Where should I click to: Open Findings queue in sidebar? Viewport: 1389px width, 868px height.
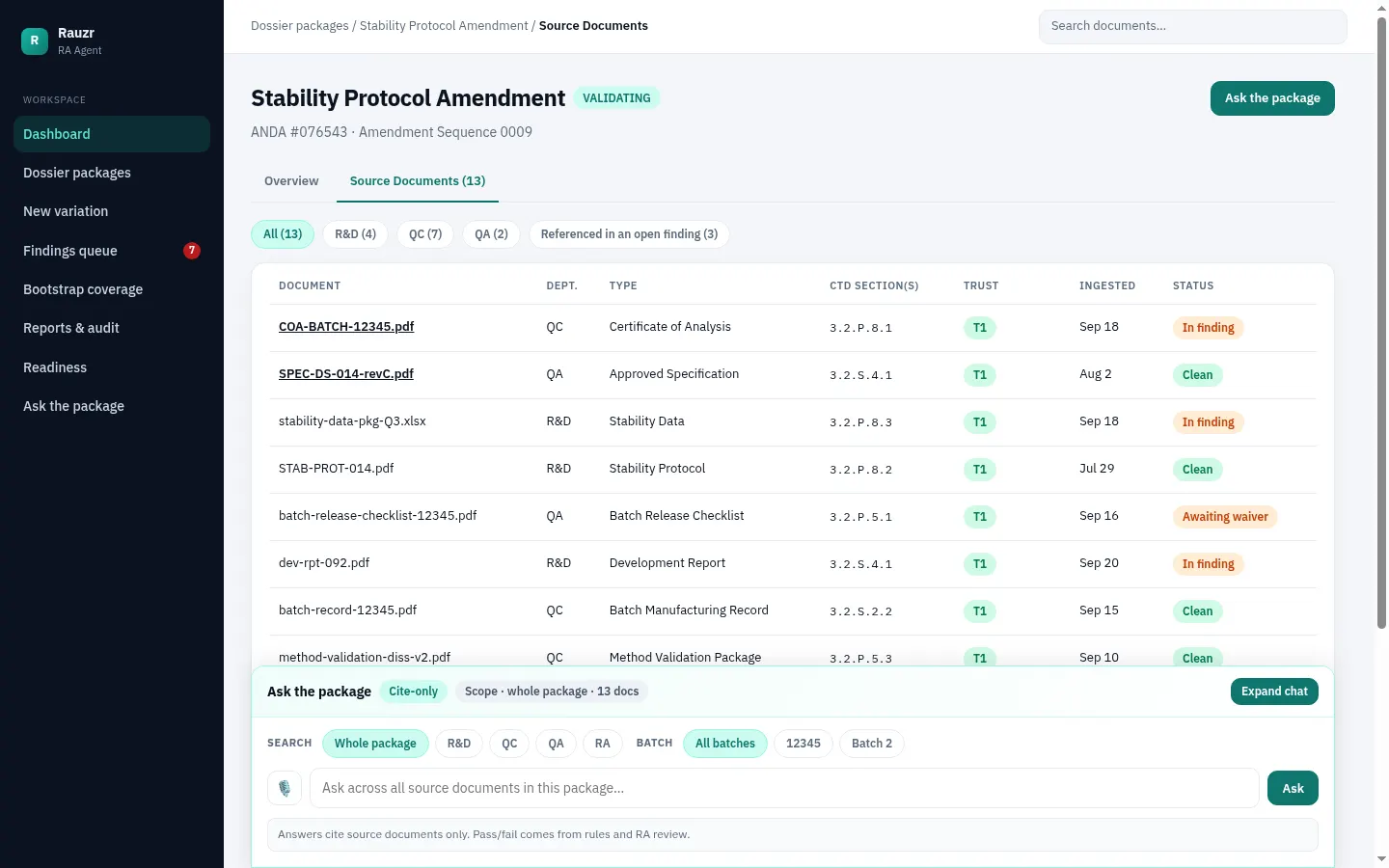pyautogui.click(x=112, y=251)
